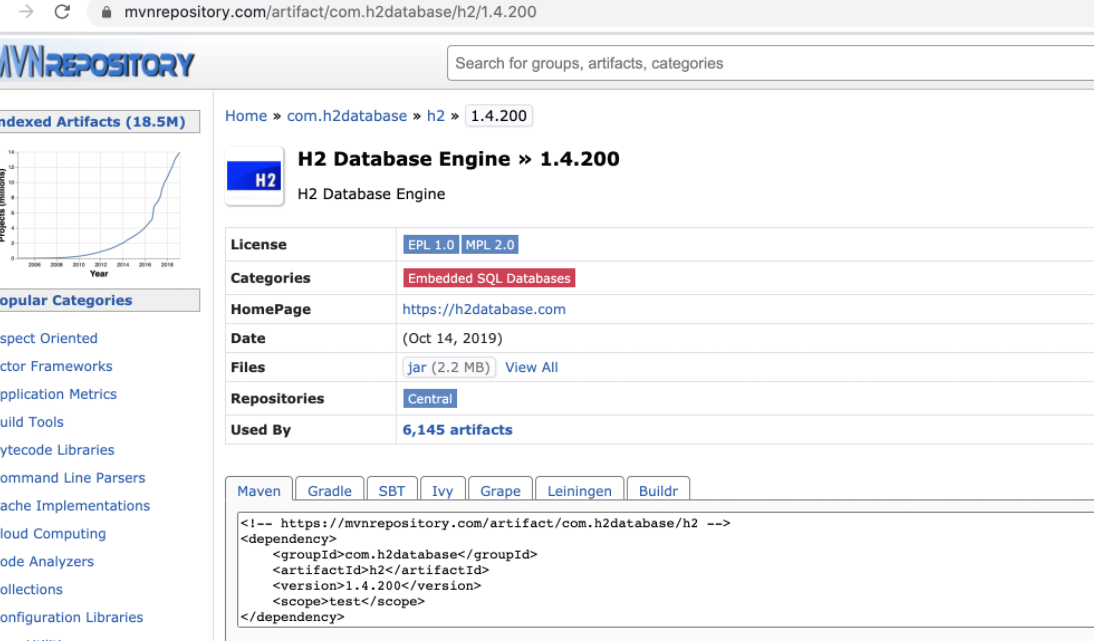Viewport: 1094px width, 641px height.
Task: Click the Maven dependency snippet textarea
Action: coord(666,570)
